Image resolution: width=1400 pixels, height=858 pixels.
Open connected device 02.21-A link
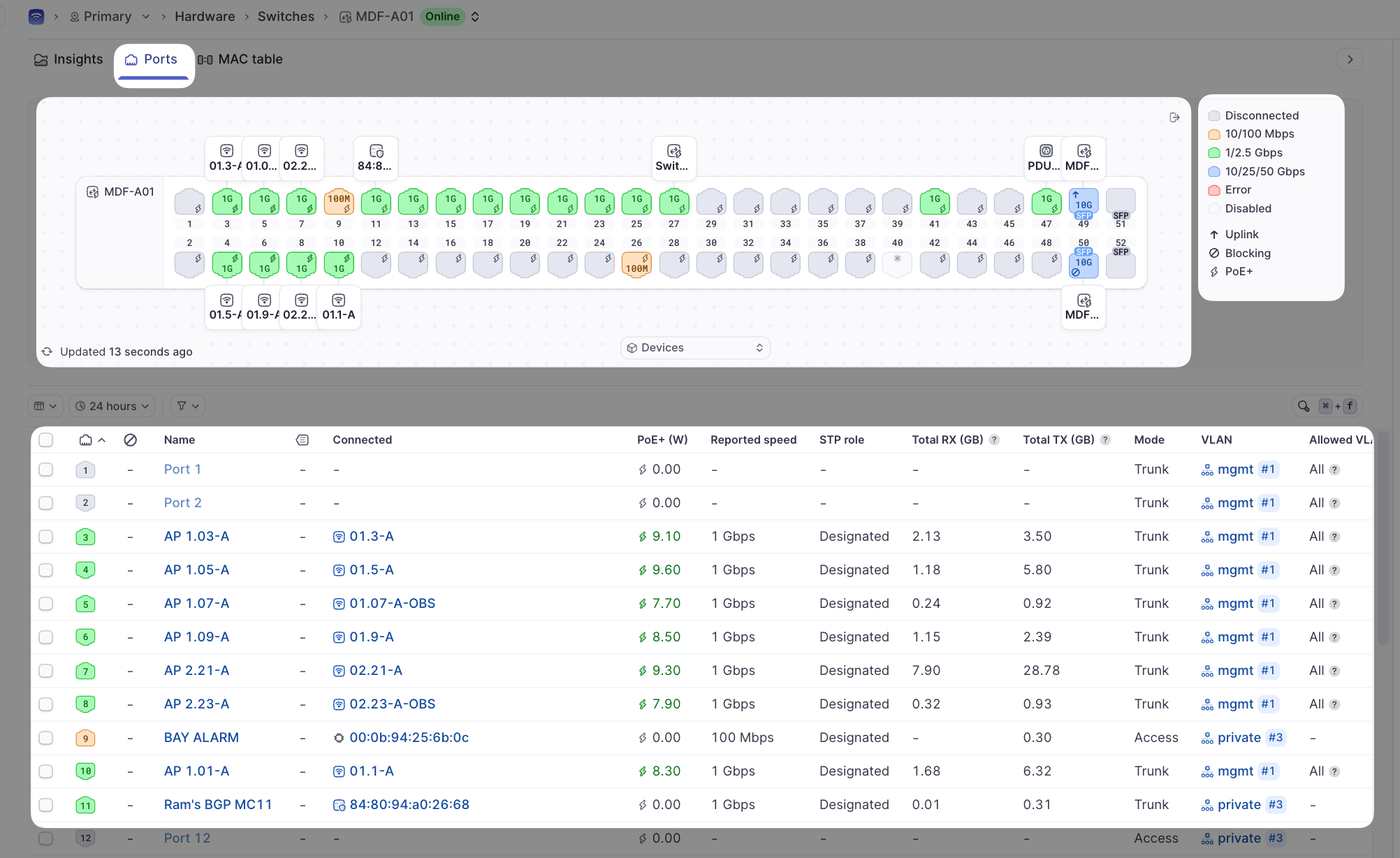[x=375, y=671]
